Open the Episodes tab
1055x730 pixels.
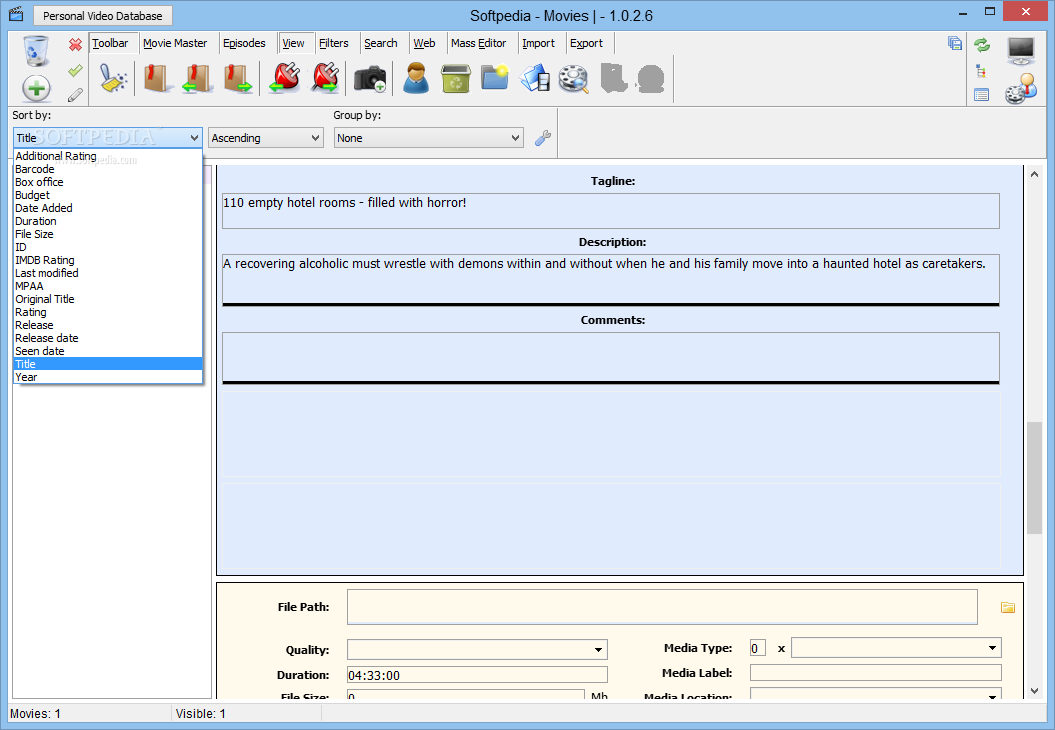point(244,43)
